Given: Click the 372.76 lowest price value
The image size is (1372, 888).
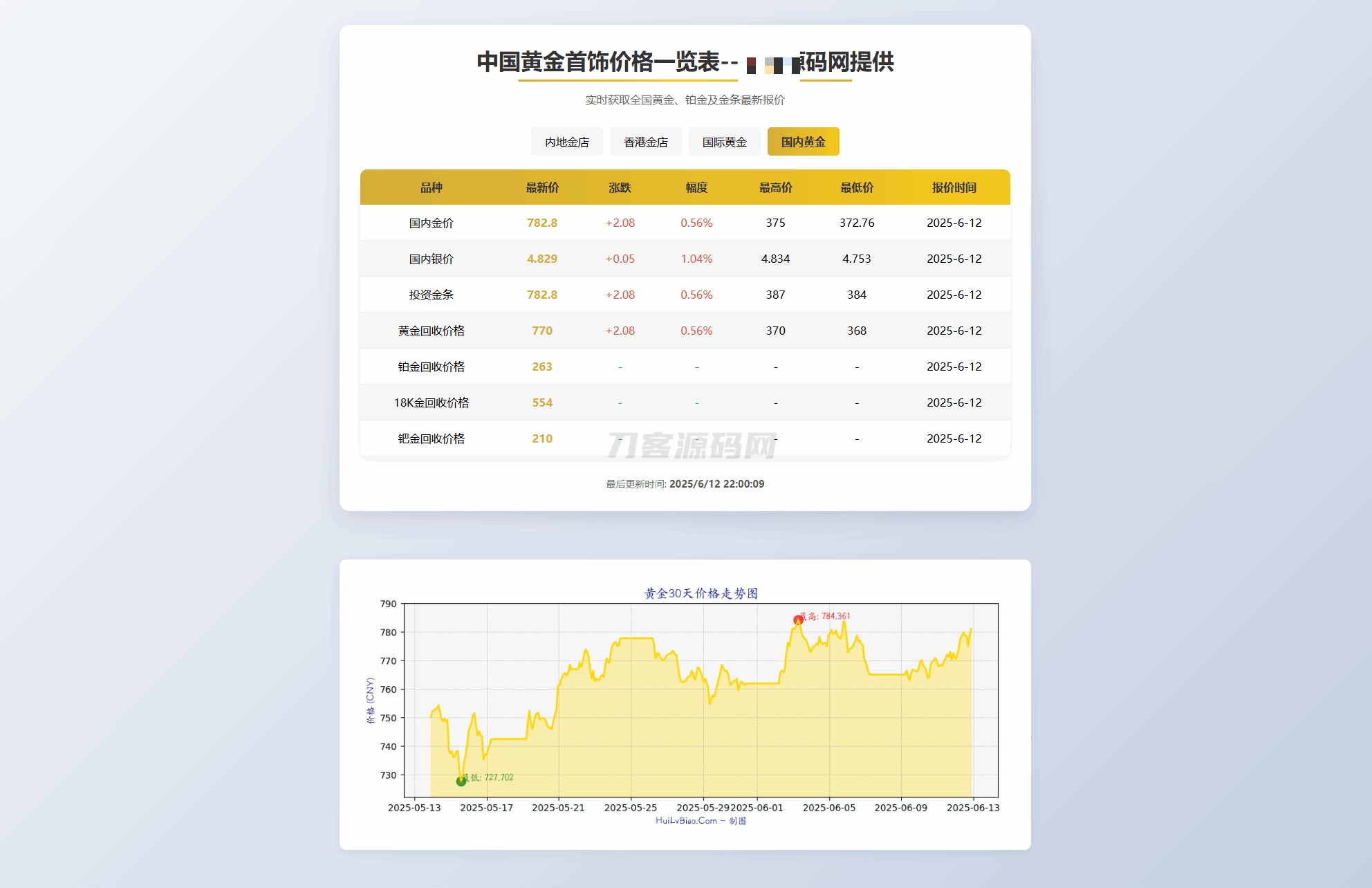Looking at the screenshot, I should pos(857,223).
